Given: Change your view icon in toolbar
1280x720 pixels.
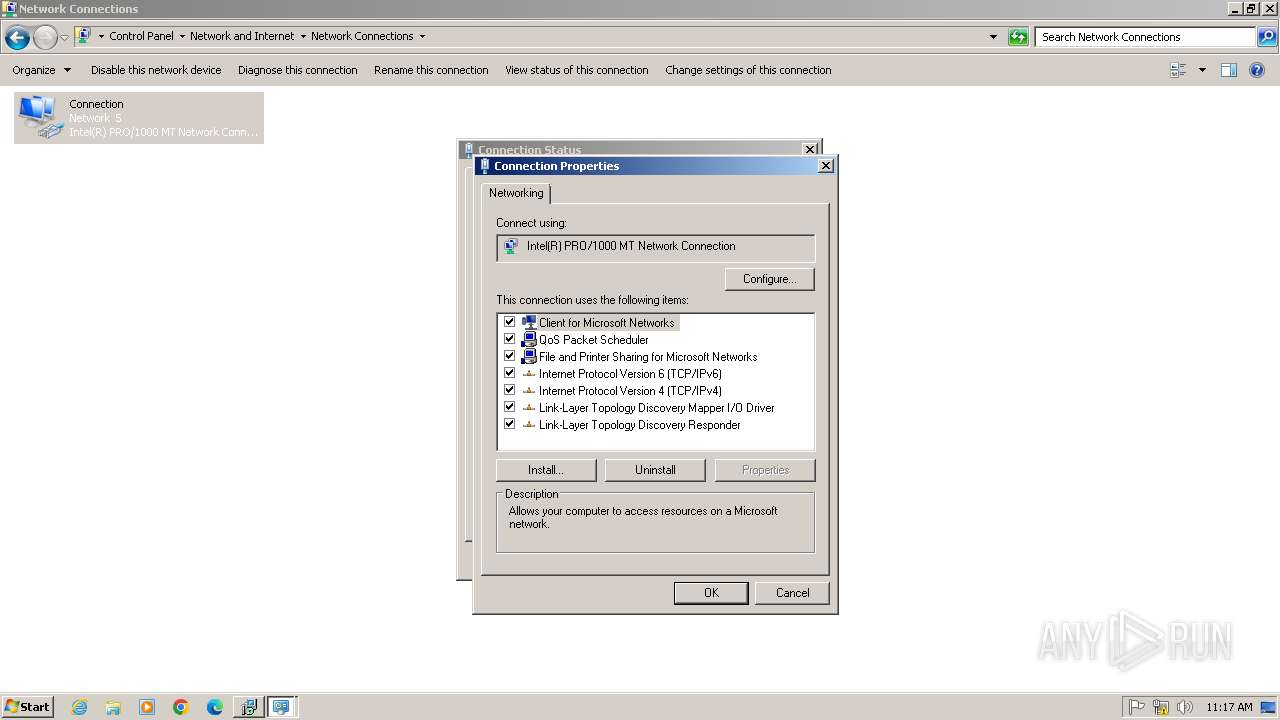Looking at the screenshot, I should coord(1178,70).
